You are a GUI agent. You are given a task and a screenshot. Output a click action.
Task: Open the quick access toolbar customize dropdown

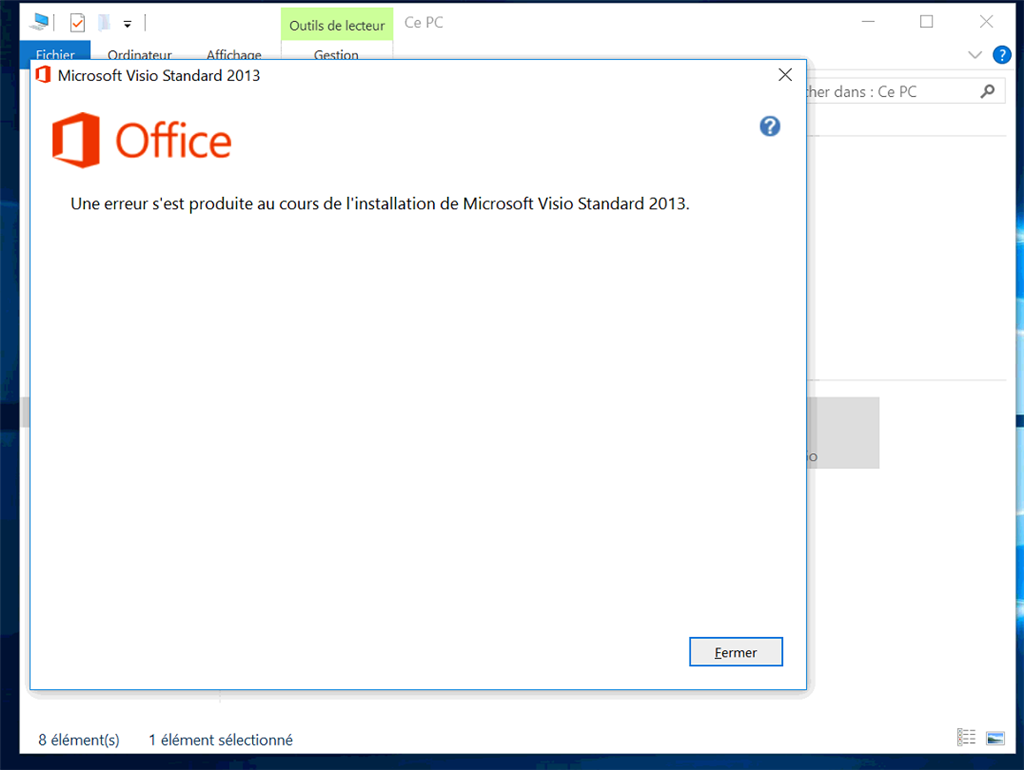click(x=127, y=24)
